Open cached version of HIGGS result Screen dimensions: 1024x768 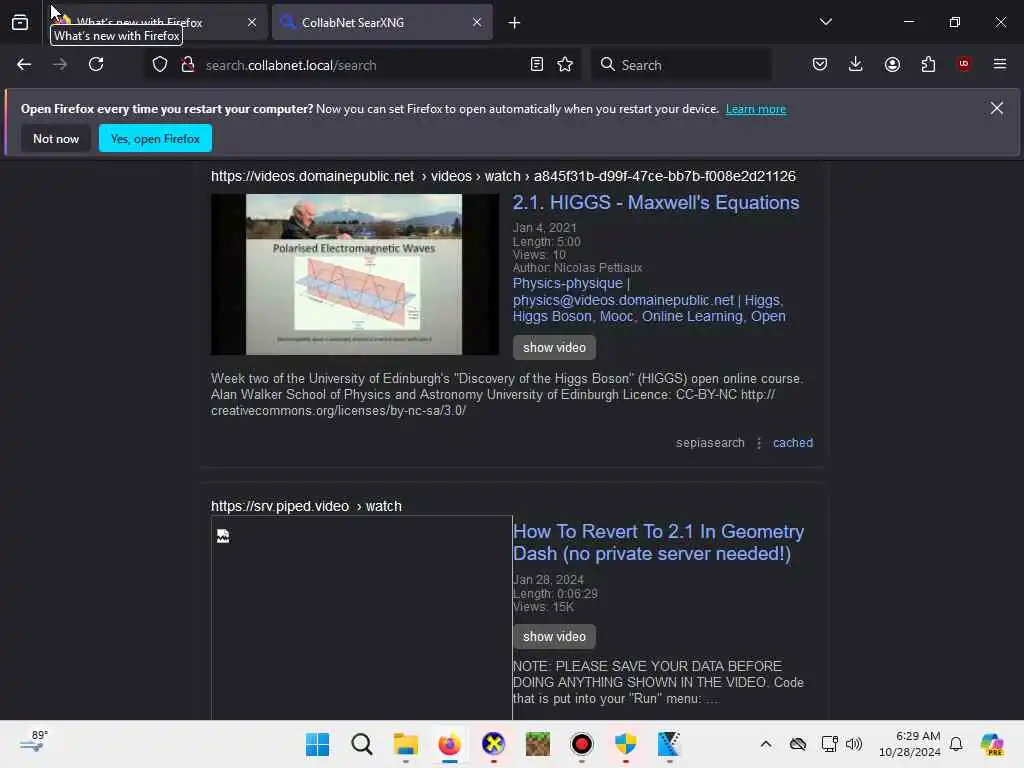pos(793,443)
